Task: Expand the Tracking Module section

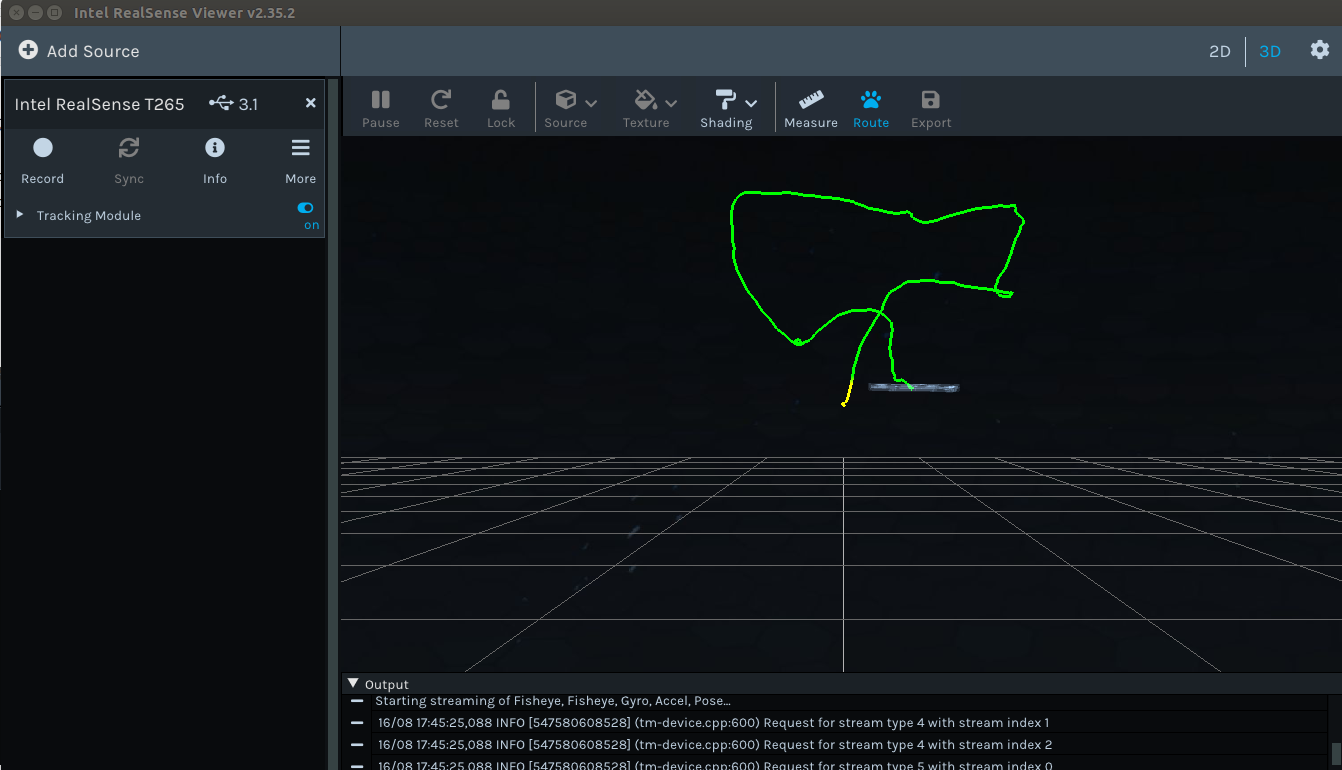Action: click(x=20, y=215)
